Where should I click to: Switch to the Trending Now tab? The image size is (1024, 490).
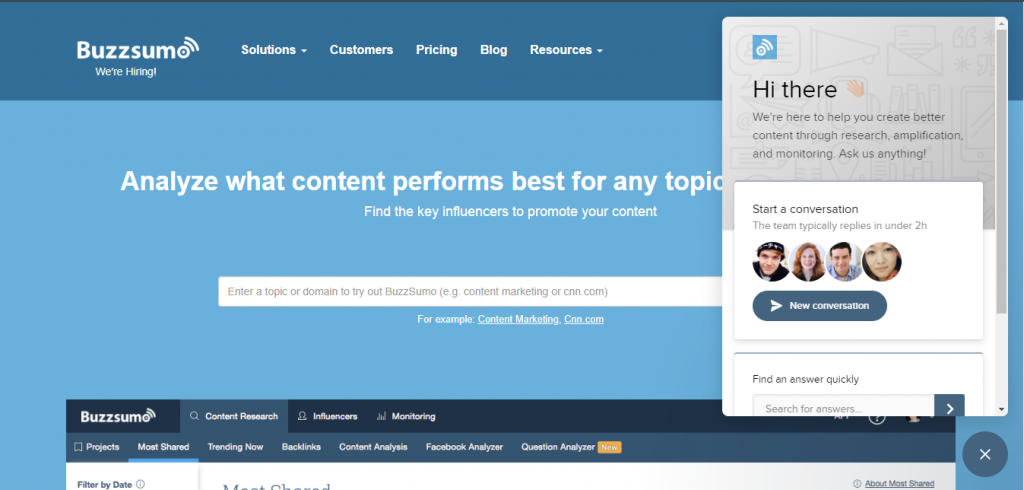tap(235, 447)
